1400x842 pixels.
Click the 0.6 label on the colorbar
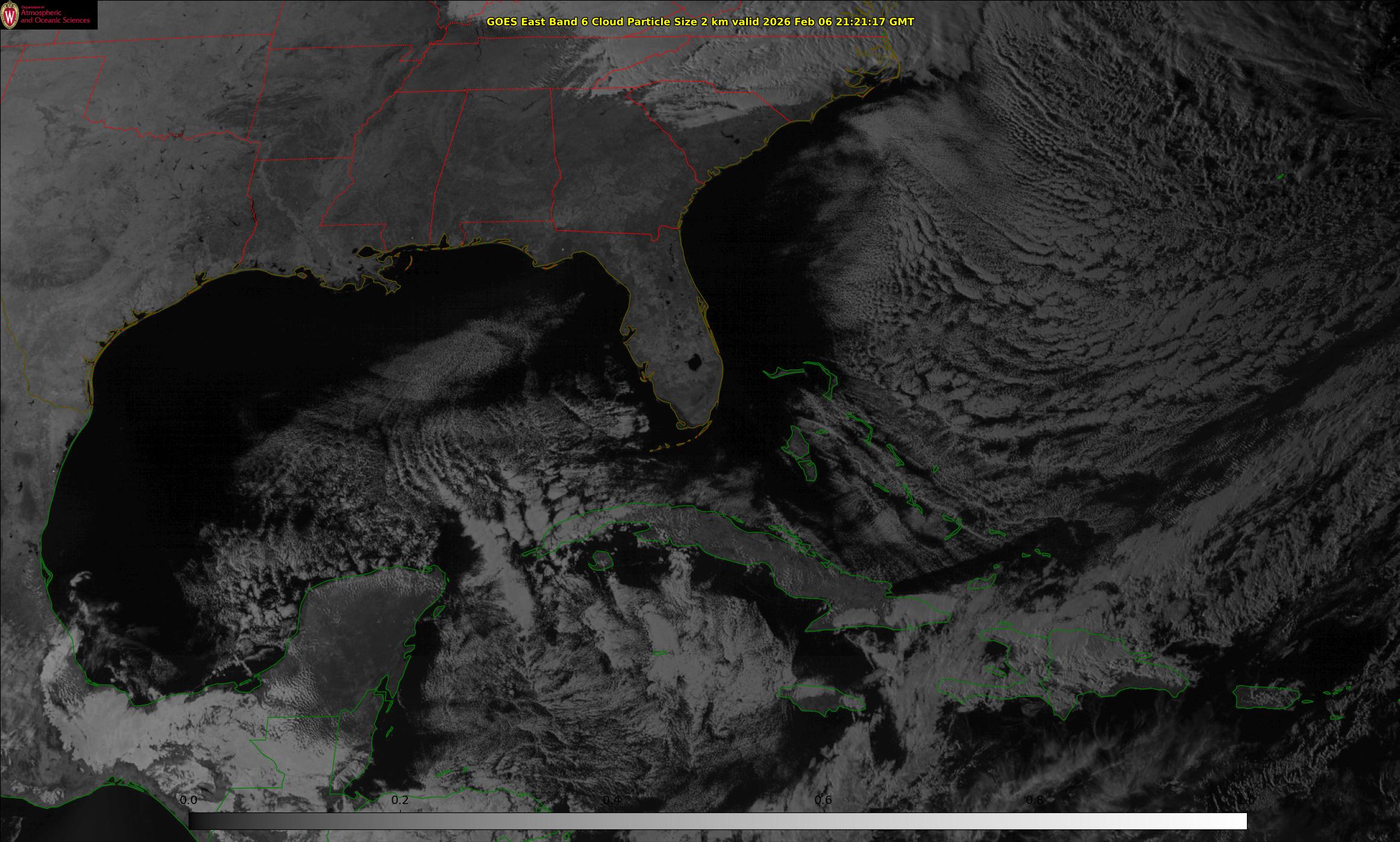point(823,800)
